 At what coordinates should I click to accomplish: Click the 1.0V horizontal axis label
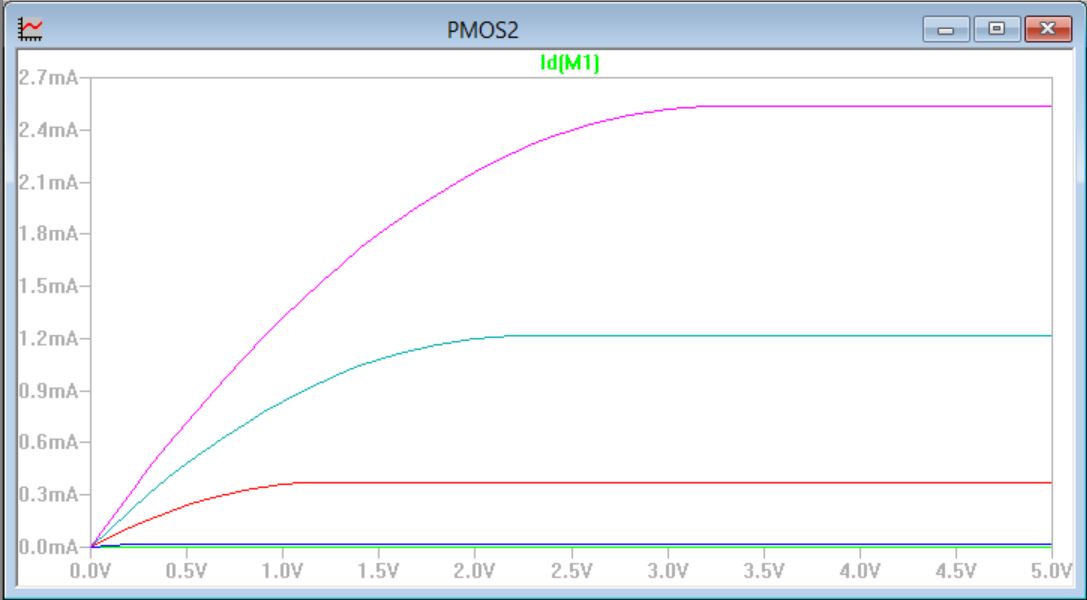click(282, 571)
